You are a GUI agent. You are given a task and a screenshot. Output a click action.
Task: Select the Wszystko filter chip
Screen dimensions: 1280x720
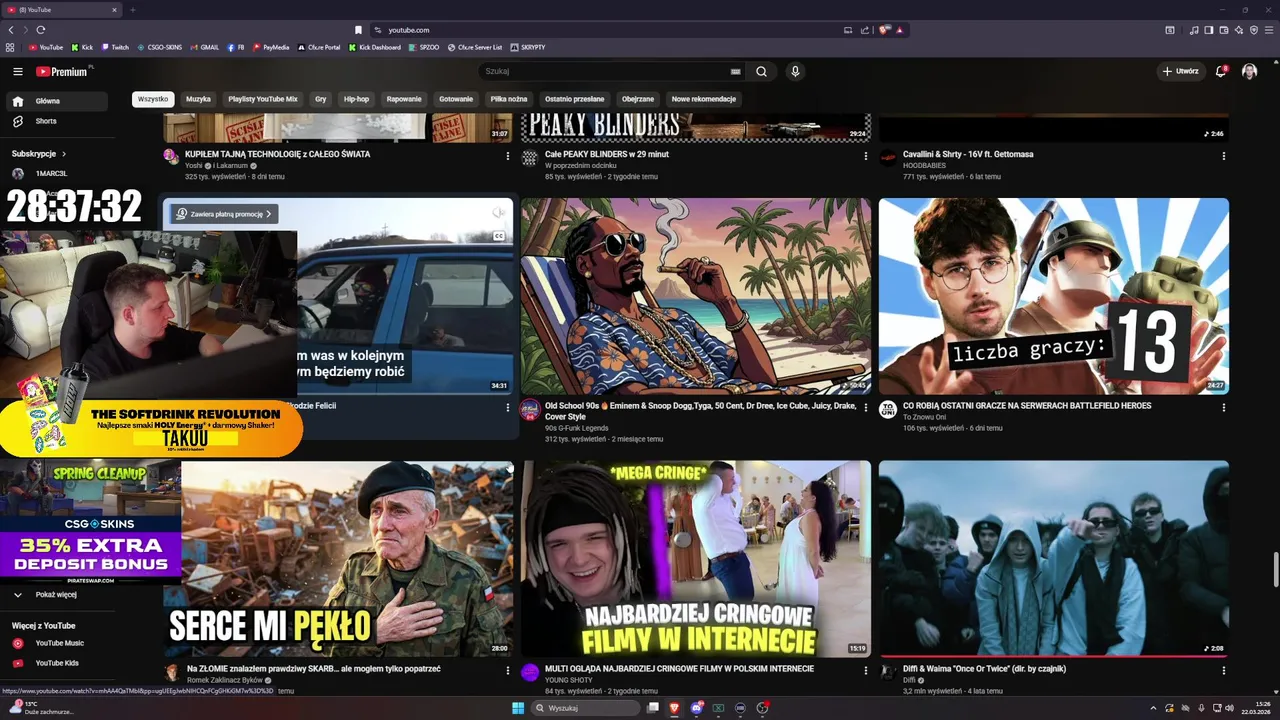(x=153, y=99)
